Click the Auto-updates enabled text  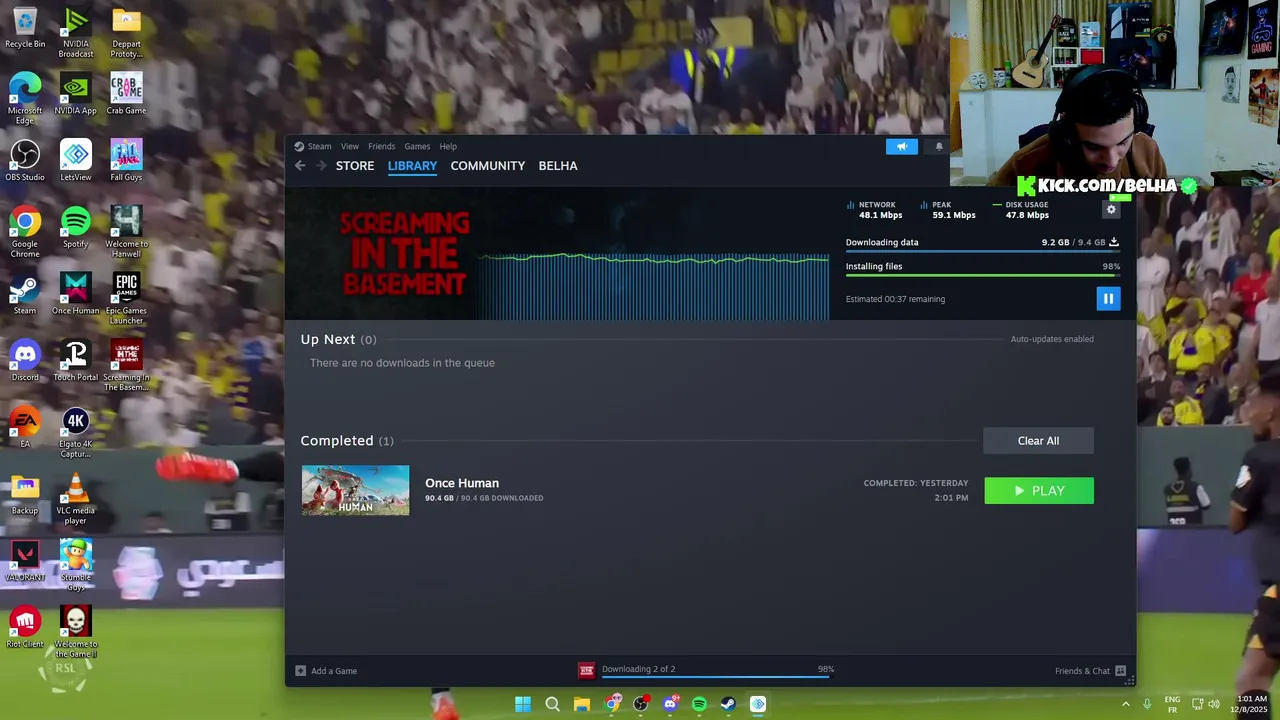click(x=1052, y=339)
